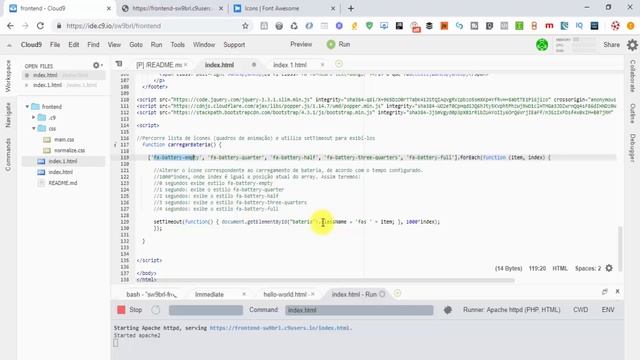Add new editor tab plus icon
The height and width of the screenshot is (360, 640).
coord(339,64)
